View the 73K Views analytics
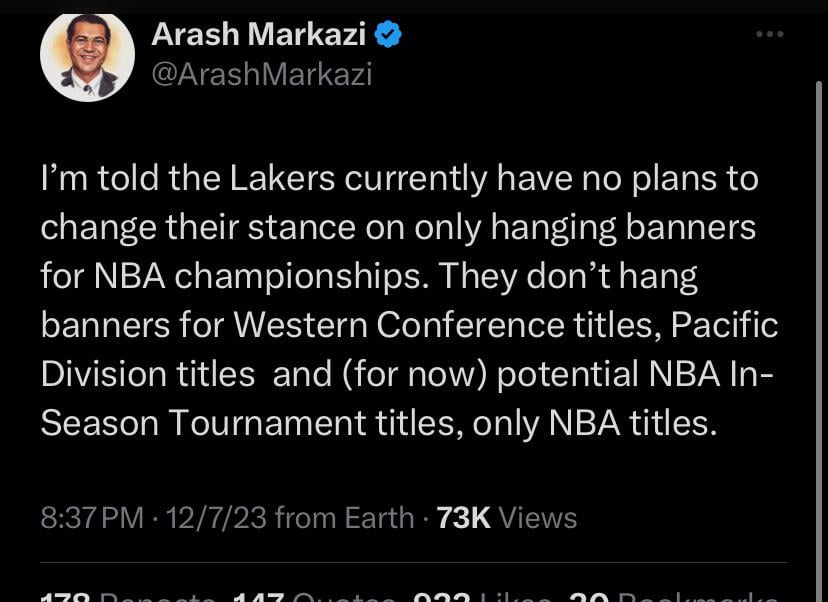This screenshot has width=828, height=602. click(507, 518)
